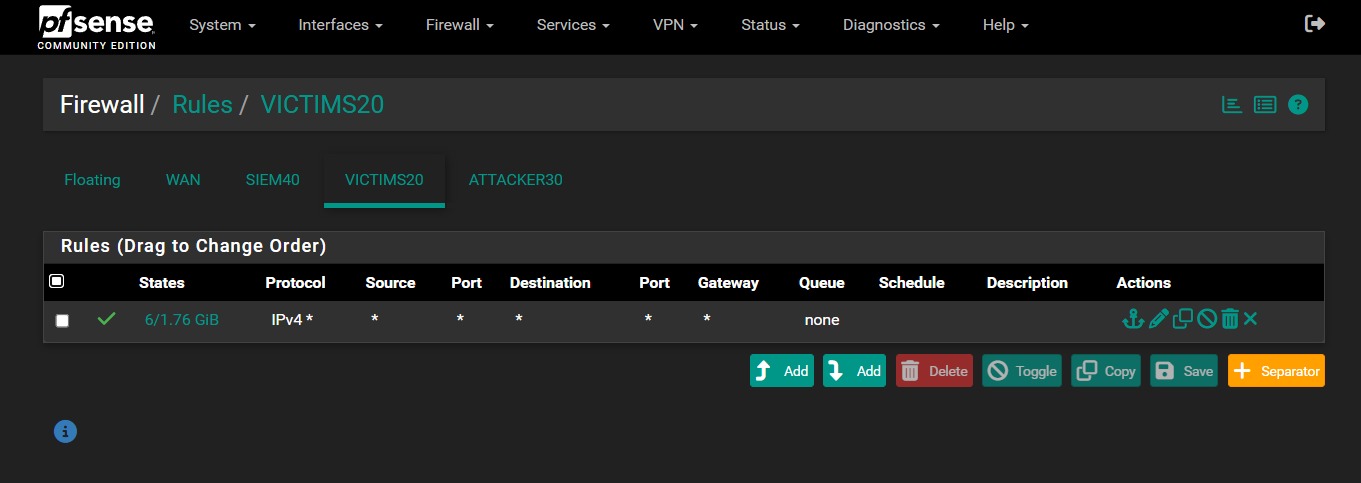Viewport: 1361px width, 483px height.
Task: Show the blue info icon details
Action: [65, 431]
